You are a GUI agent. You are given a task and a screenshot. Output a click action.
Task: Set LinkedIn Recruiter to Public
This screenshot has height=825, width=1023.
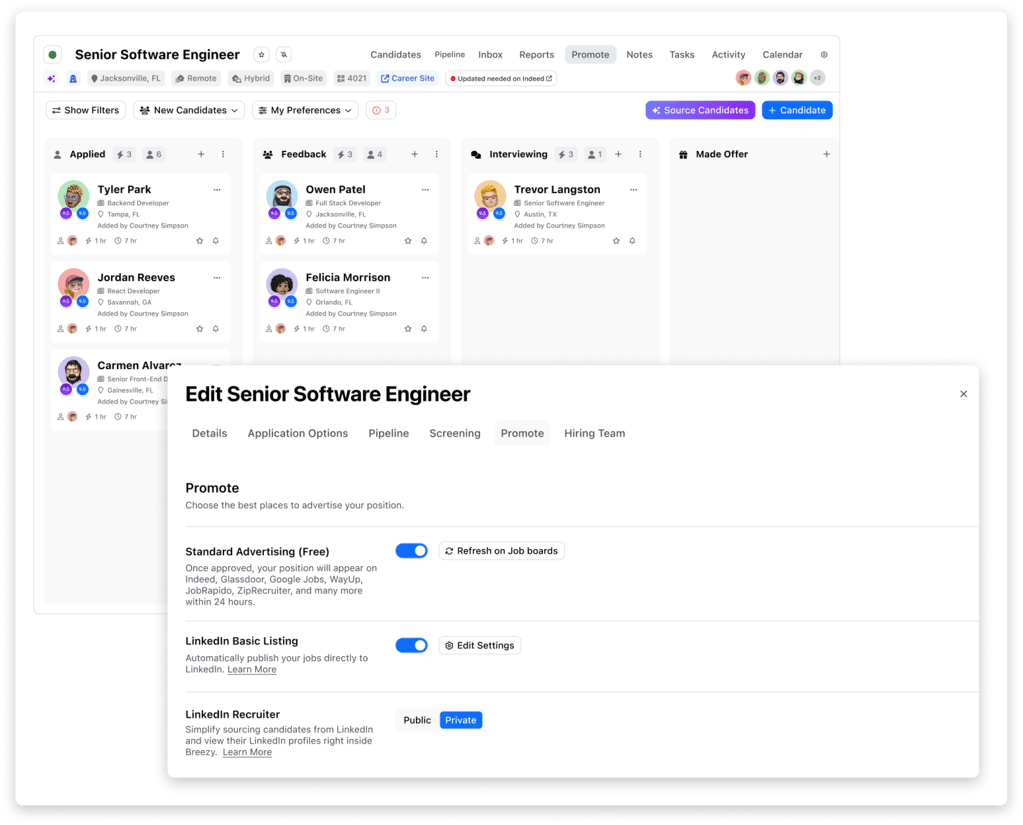coord(417,720)
